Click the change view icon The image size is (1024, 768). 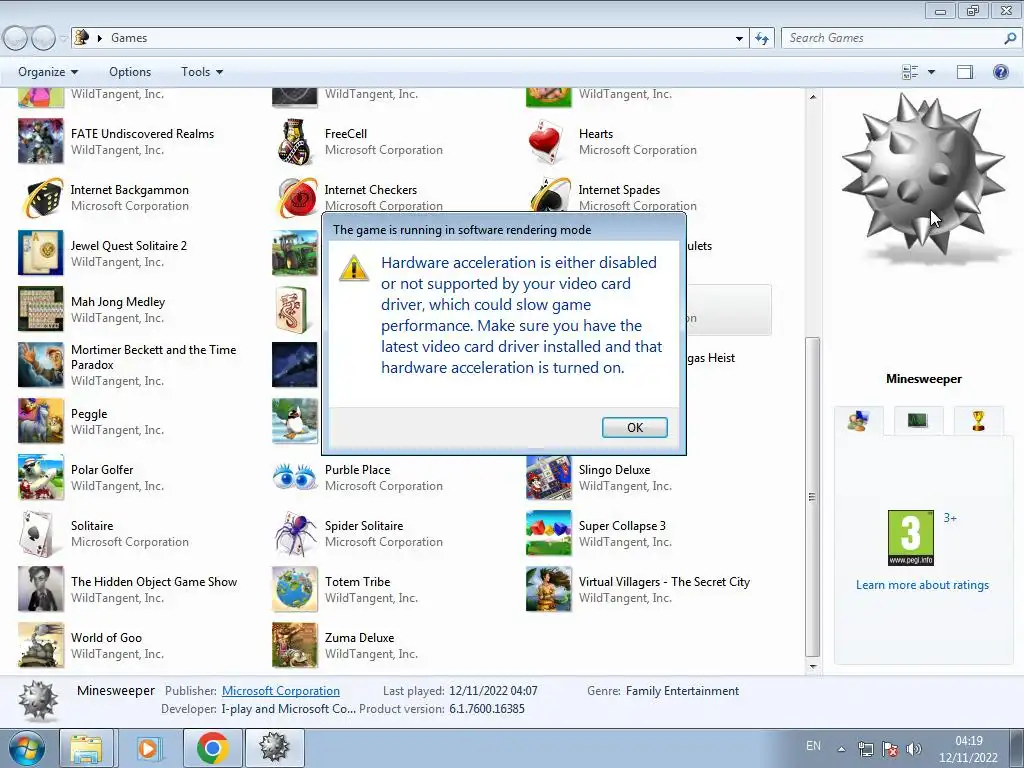coord(910,72)
